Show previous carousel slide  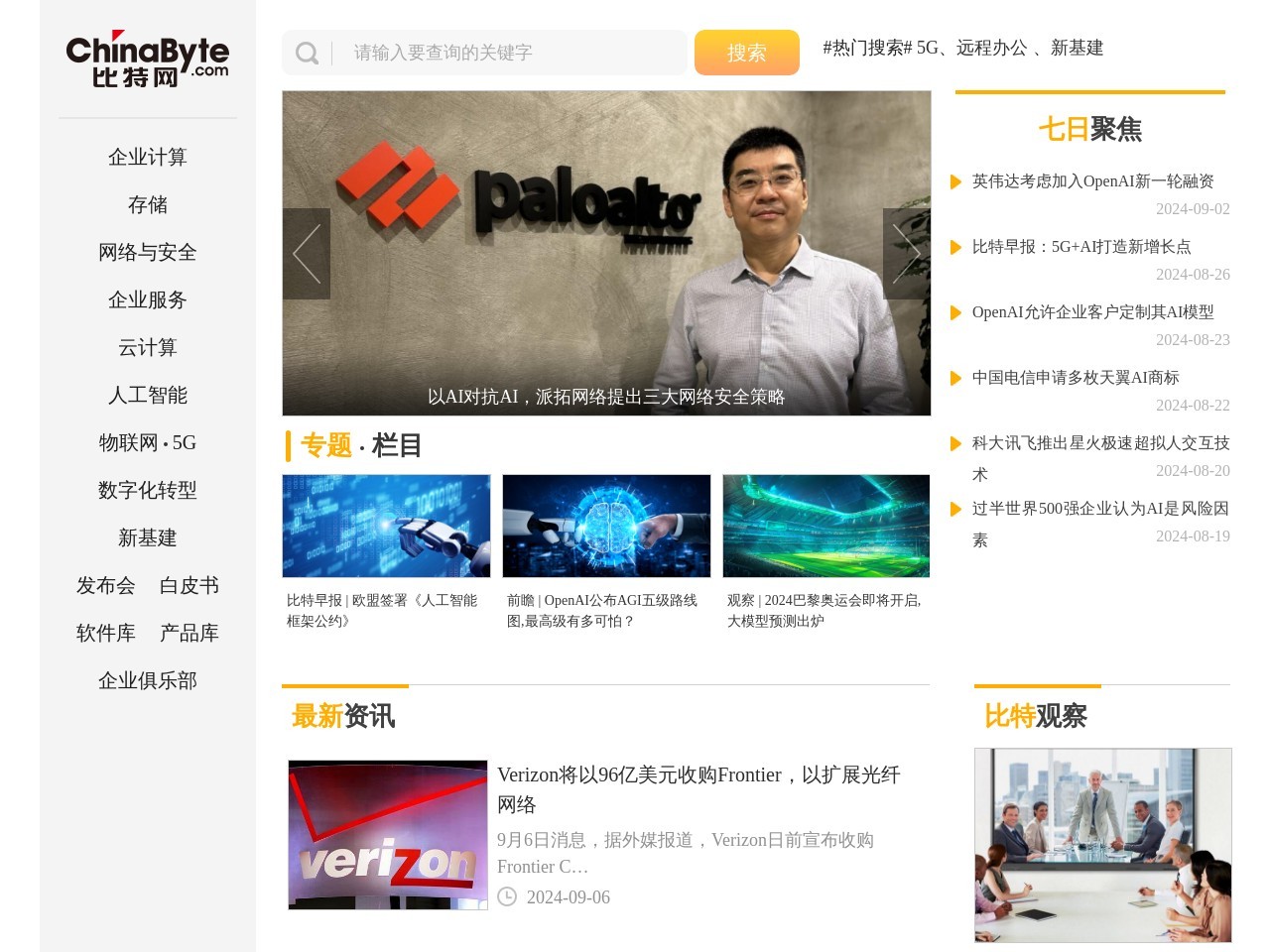(307, 254)
